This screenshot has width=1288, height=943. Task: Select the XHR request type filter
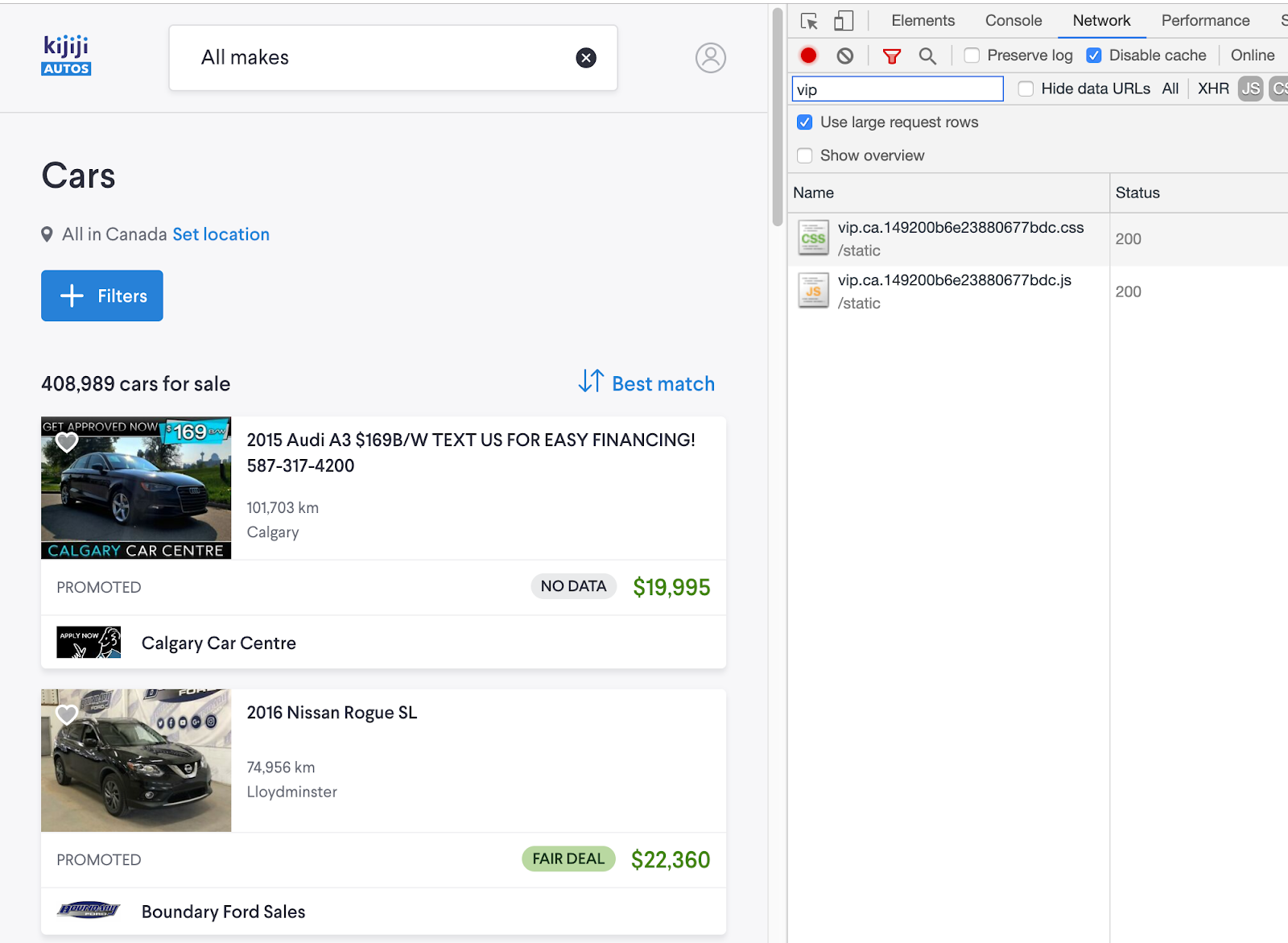pos(1213,89)
